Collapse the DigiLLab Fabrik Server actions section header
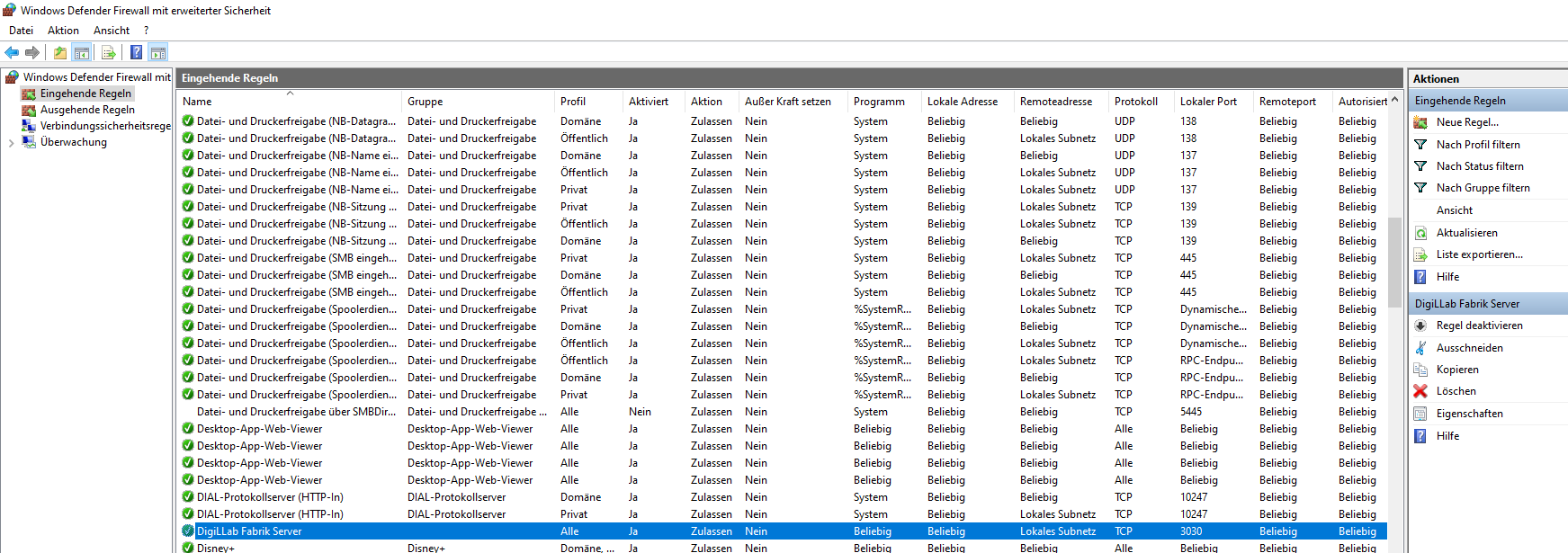This screenshot has height=553, width=1568. click(1488, 304)
